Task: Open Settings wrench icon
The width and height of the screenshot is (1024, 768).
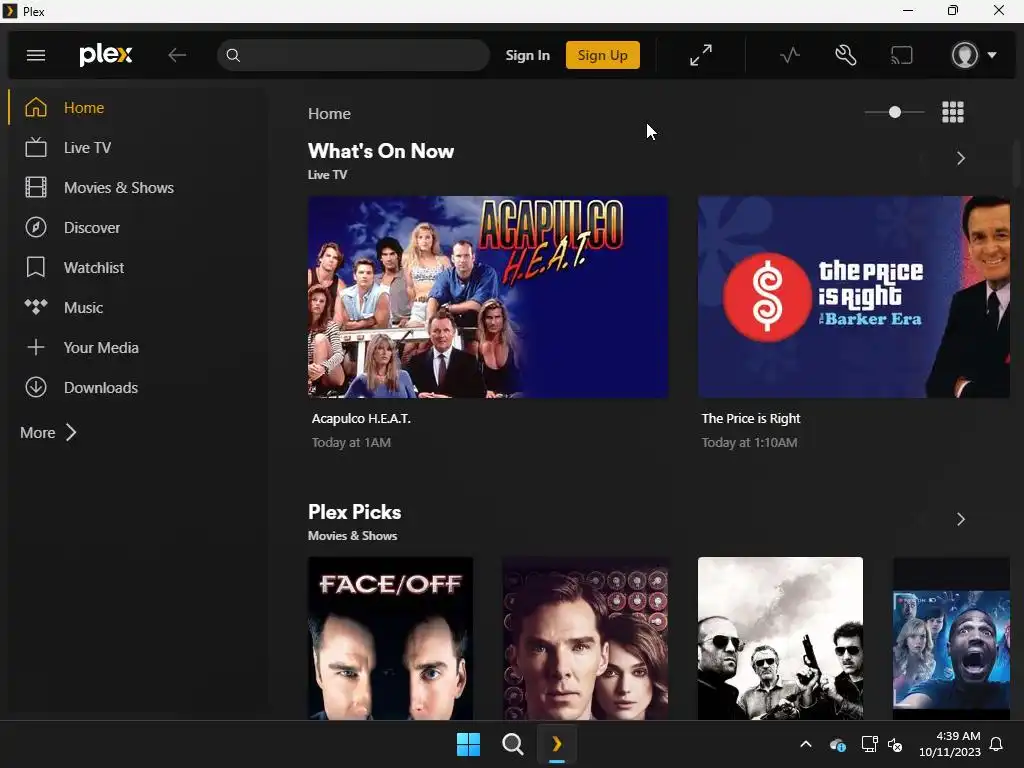Action: point(846,56)
